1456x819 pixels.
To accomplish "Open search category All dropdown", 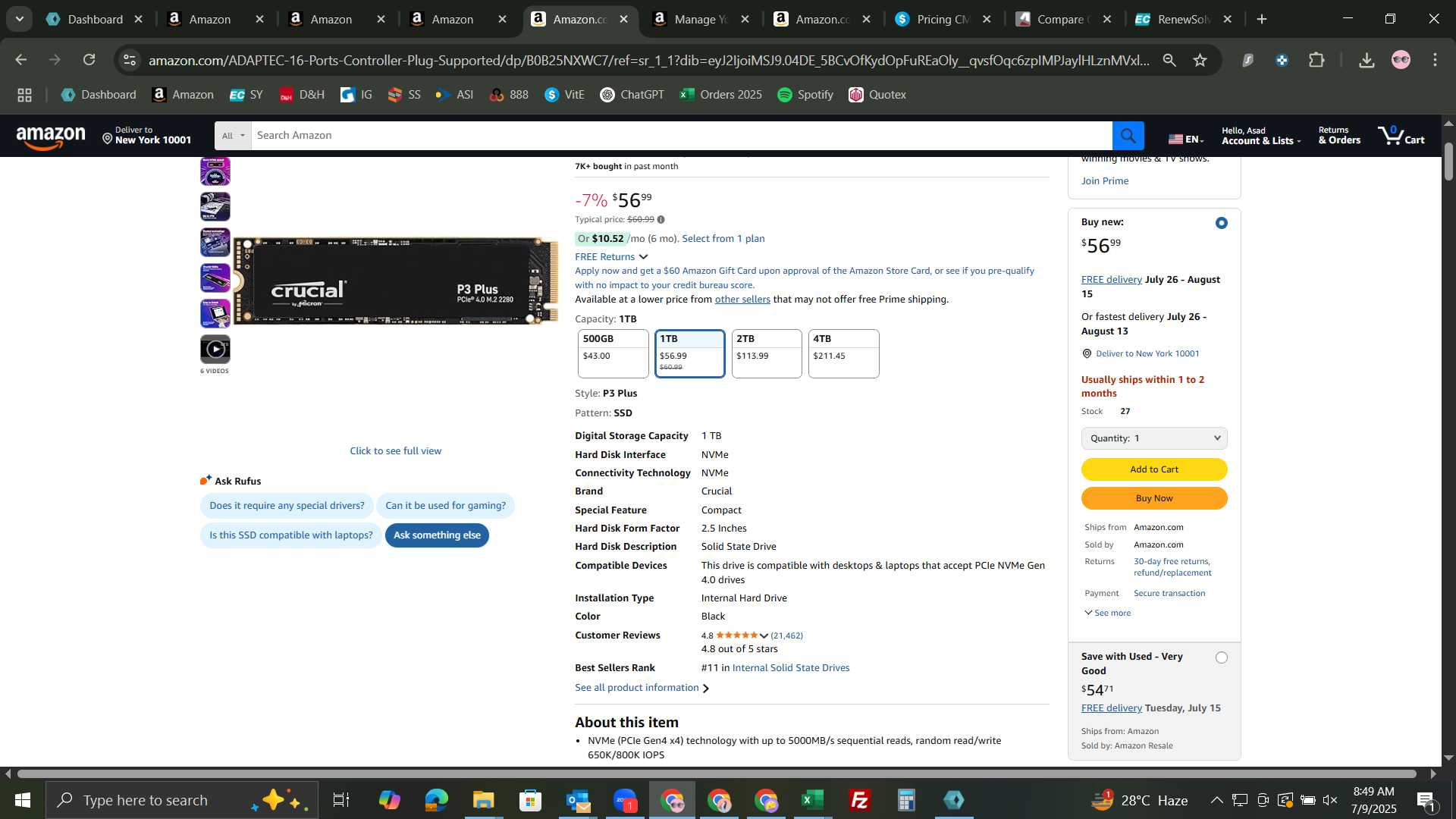I will tap(233, 136).
